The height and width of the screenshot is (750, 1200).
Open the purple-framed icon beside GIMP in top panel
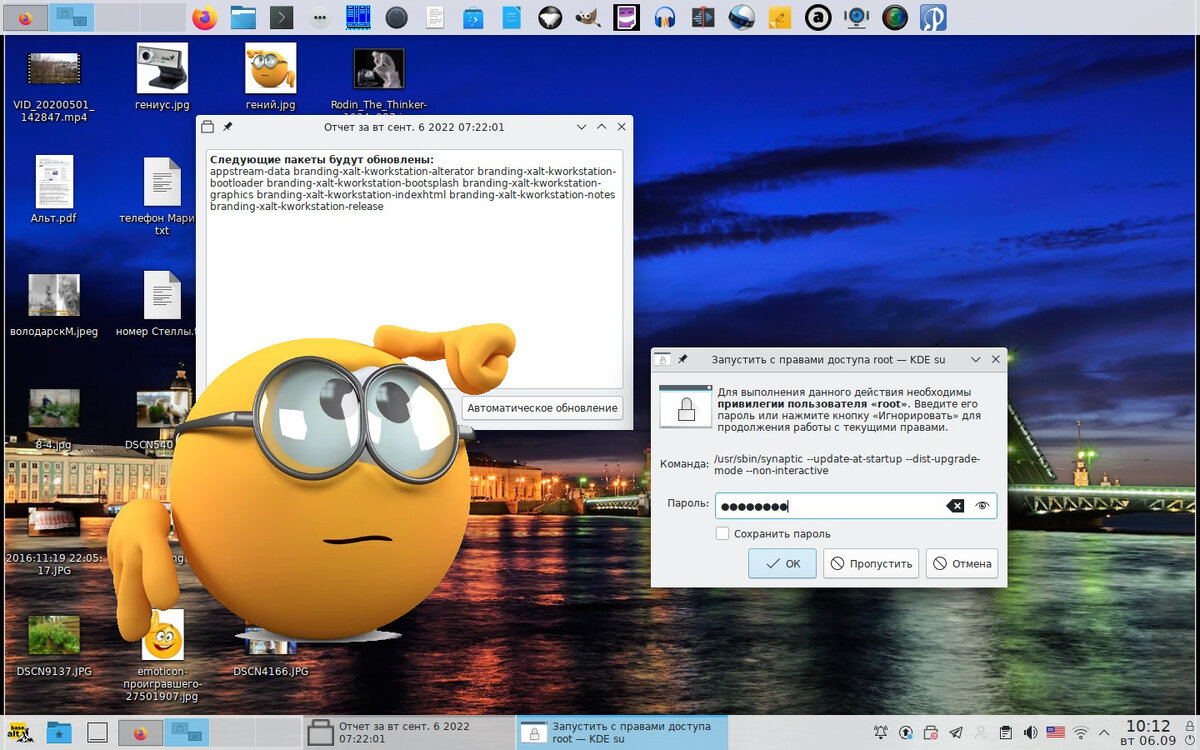pos(626,17)
